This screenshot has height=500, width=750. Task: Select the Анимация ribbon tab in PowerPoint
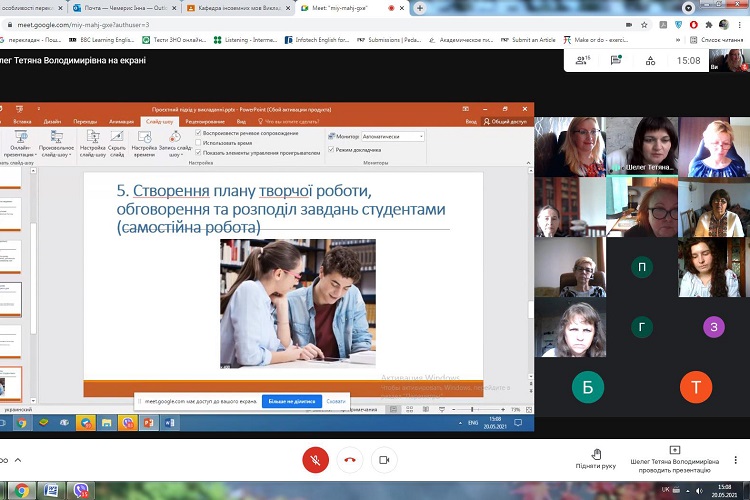(x=121, y=122)
